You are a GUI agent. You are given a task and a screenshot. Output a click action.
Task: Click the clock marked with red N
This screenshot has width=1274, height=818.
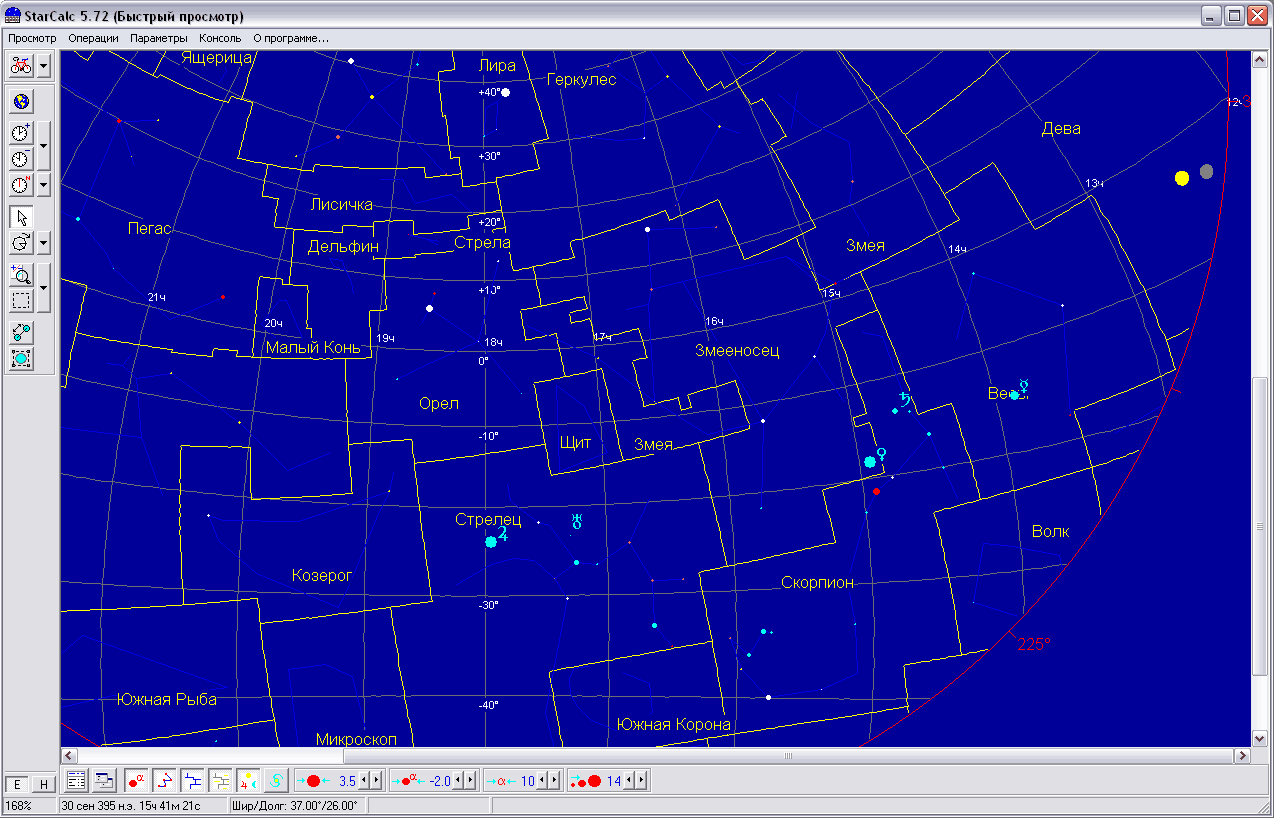[x=21, y=185]
